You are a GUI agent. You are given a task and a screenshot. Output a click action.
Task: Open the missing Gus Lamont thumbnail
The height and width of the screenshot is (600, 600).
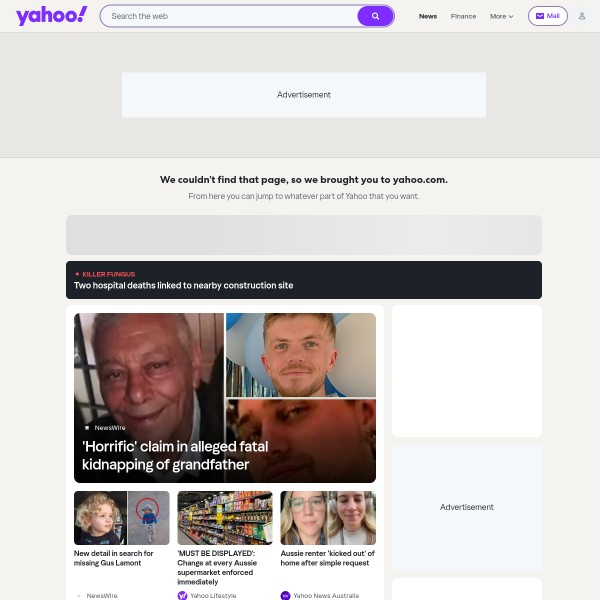pos(122,518)
